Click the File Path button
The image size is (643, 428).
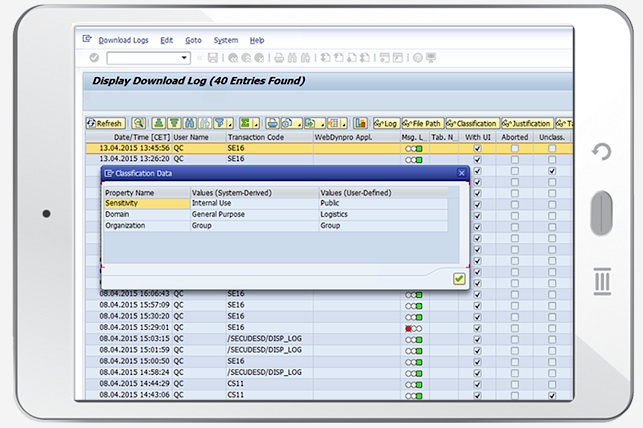pyautogui.click(x=421, y=123)
